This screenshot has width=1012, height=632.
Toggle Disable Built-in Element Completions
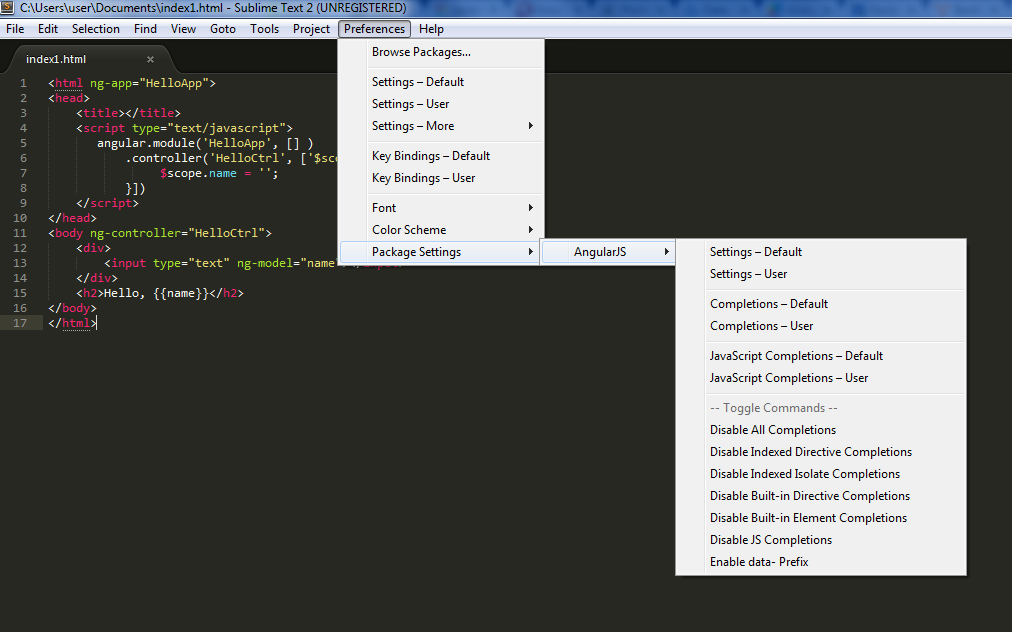coord(821,518)
